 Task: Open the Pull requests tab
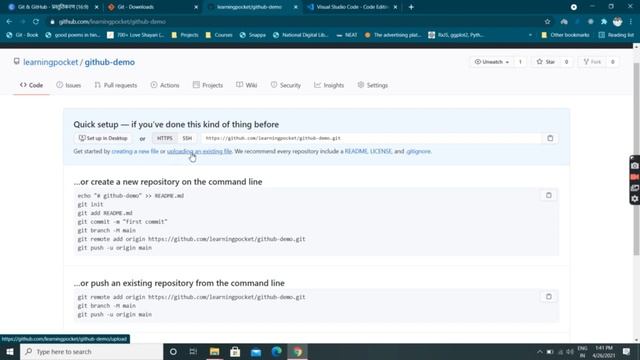[x=116, y=85]
